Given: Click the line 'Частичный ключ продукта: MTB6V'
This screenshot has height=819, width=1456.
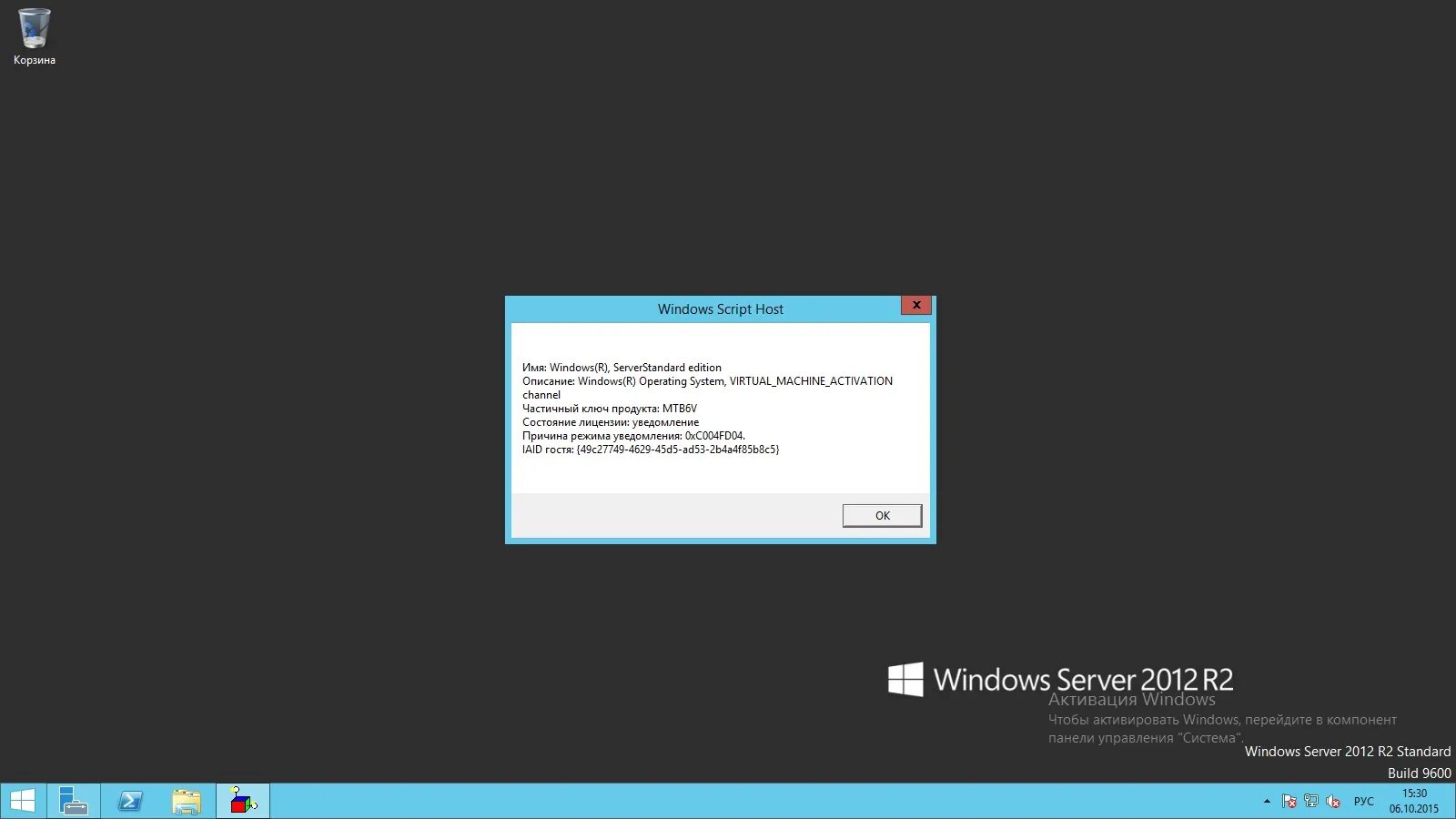Looking at the screenshot, I should click(x=610, y=409).
